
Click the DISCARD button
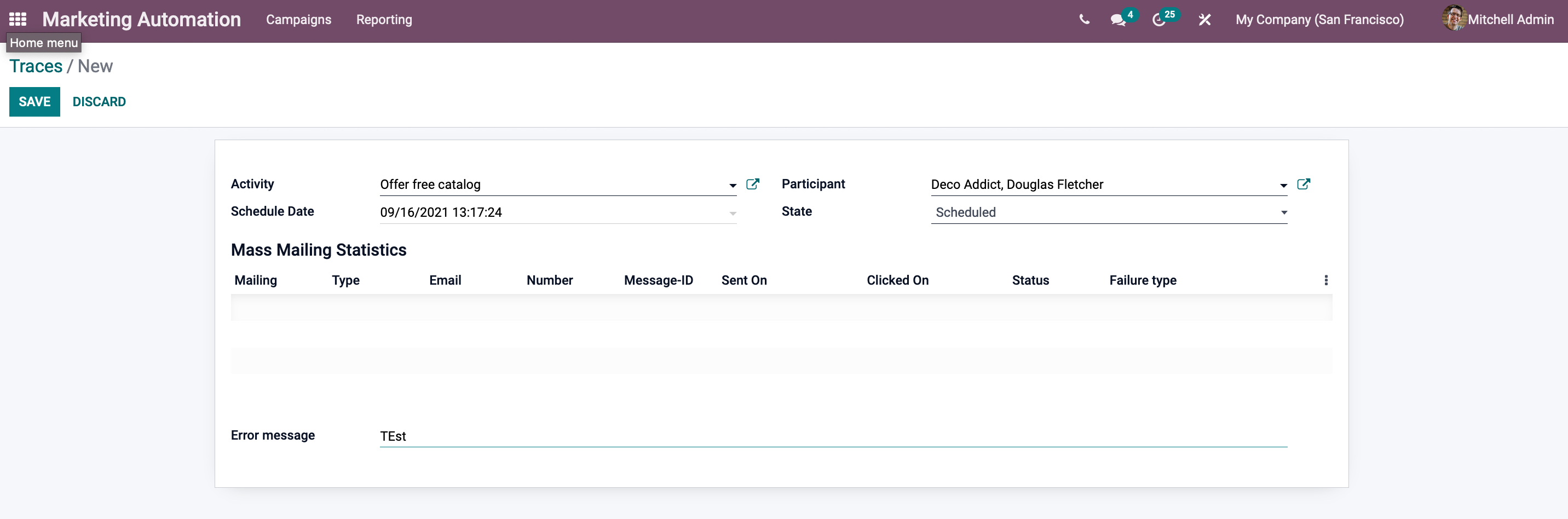[99, 102]
